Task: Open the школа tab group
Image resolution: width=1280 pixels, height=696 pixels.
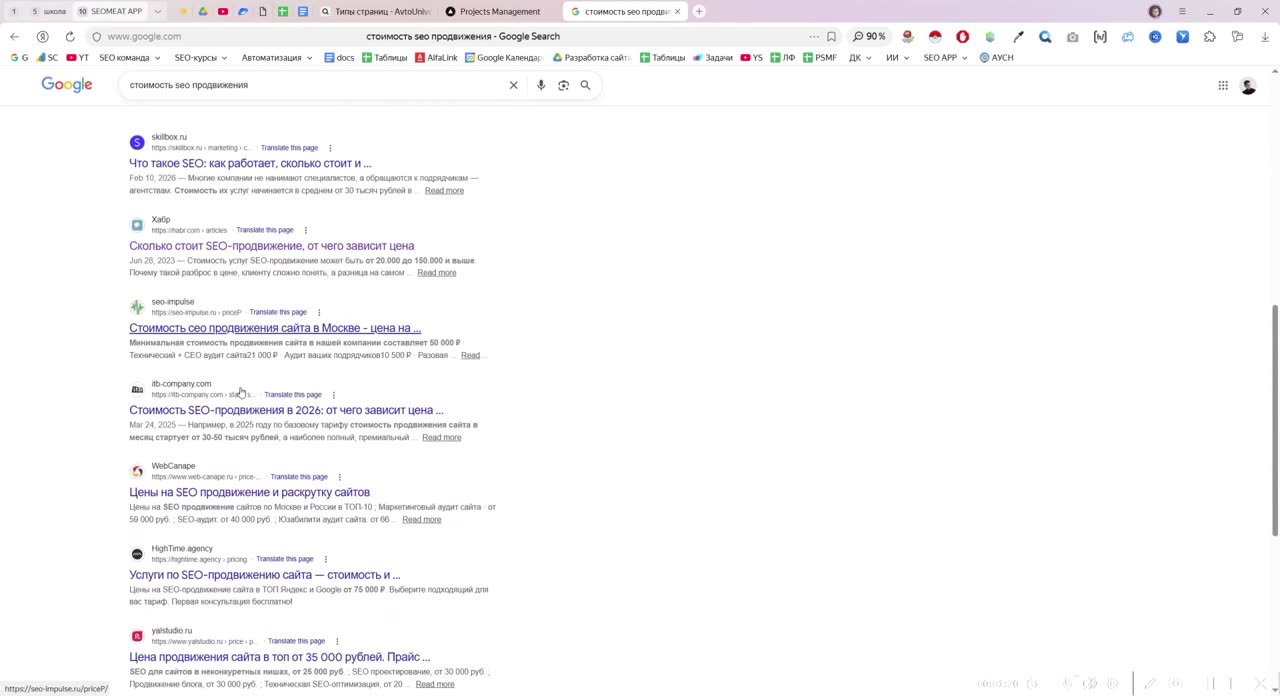Action: tap(49, 12)
